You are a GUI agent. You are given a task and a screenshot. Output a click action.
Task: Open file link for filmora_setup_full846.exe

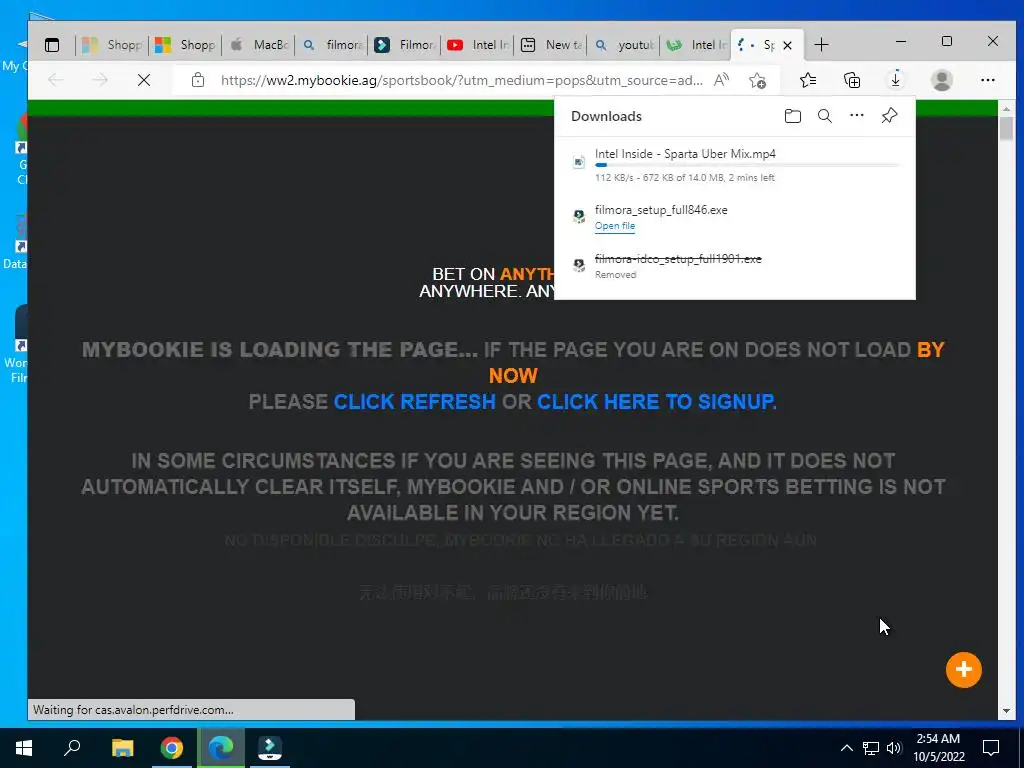pyautogui.click(x=615, y=226)
